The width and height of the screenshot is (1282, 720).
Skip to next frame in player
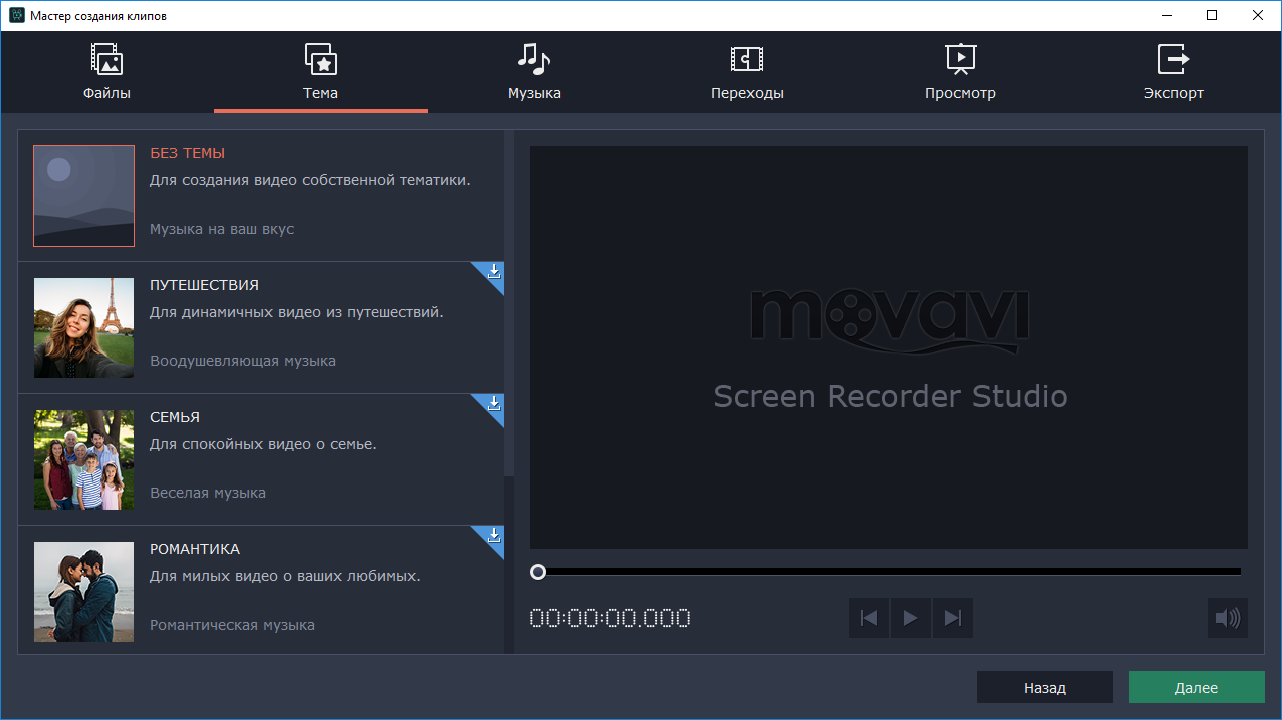952,618
